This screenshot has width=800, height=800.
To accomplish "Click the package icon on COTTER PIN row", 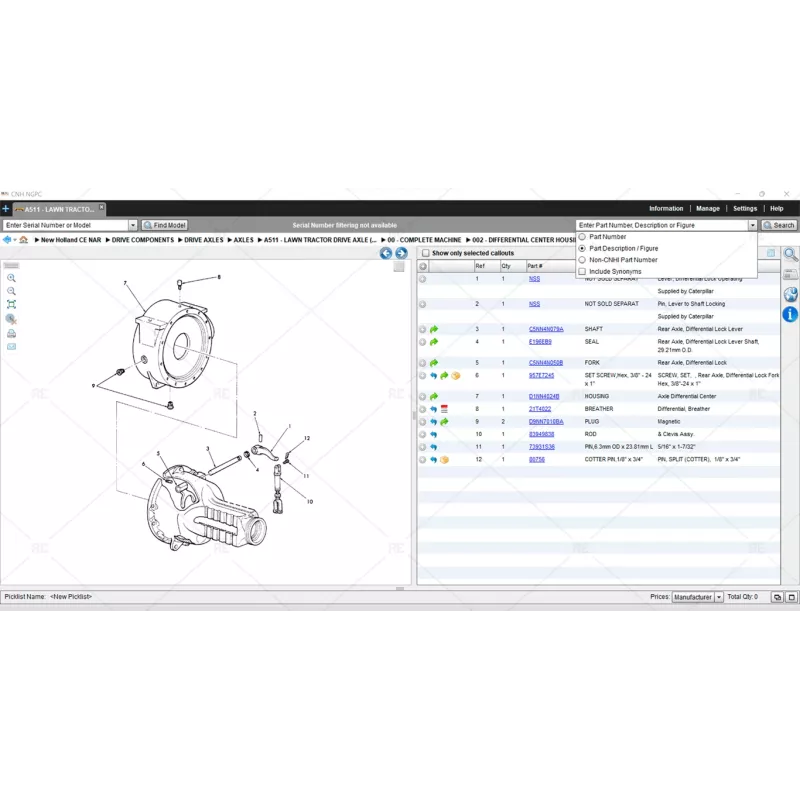I will tap(445, 459).
